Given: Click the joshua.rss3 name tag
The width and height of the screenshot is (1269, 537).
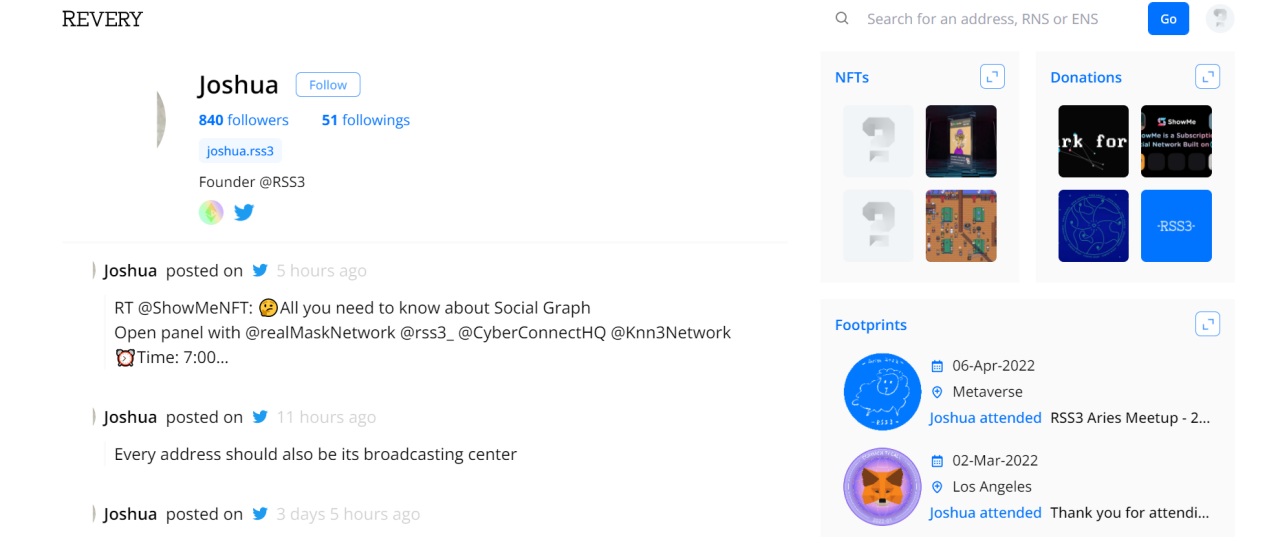Looking at the screenshot, I should click(x=240, y=151).
